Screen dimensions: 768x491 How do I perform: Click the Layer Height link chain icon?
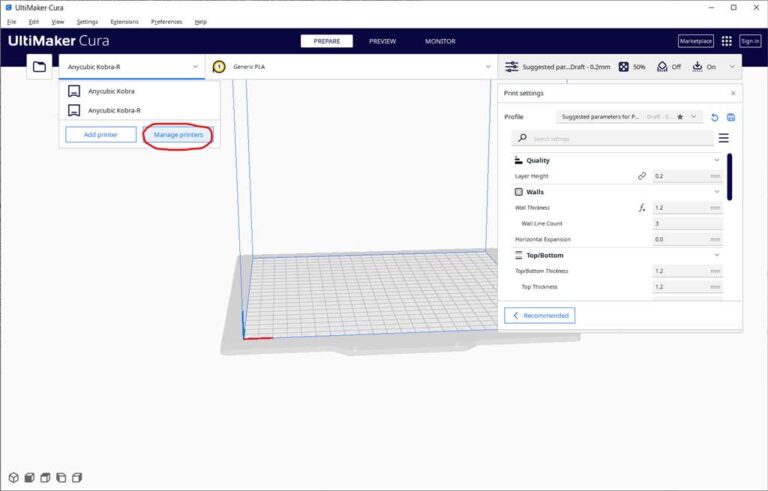coord(642,176)
